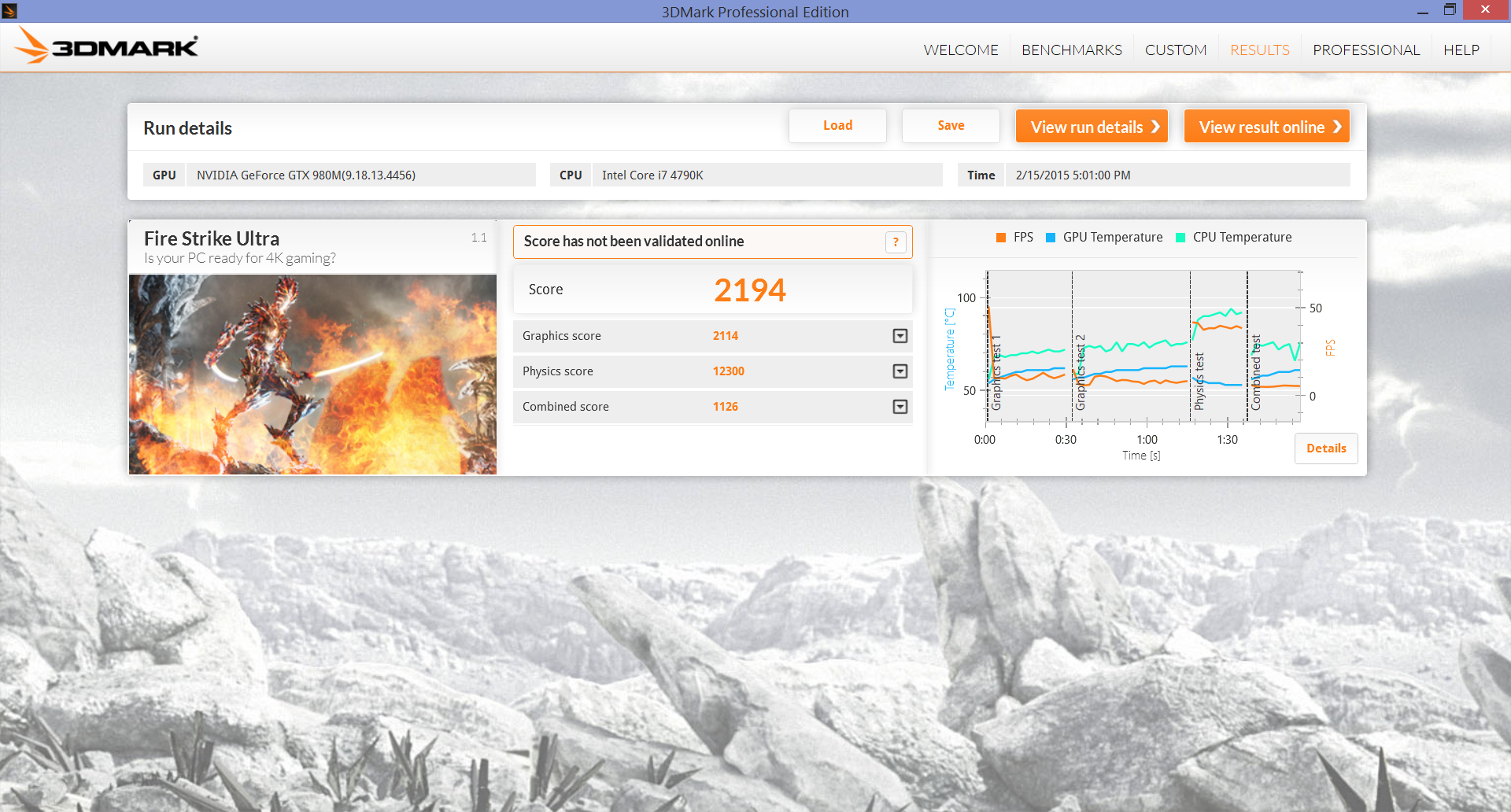Click the blue GPU Temperature legend swatch
The image size is (1511, 812).
pyautogui.click(x=1051, y=238)
